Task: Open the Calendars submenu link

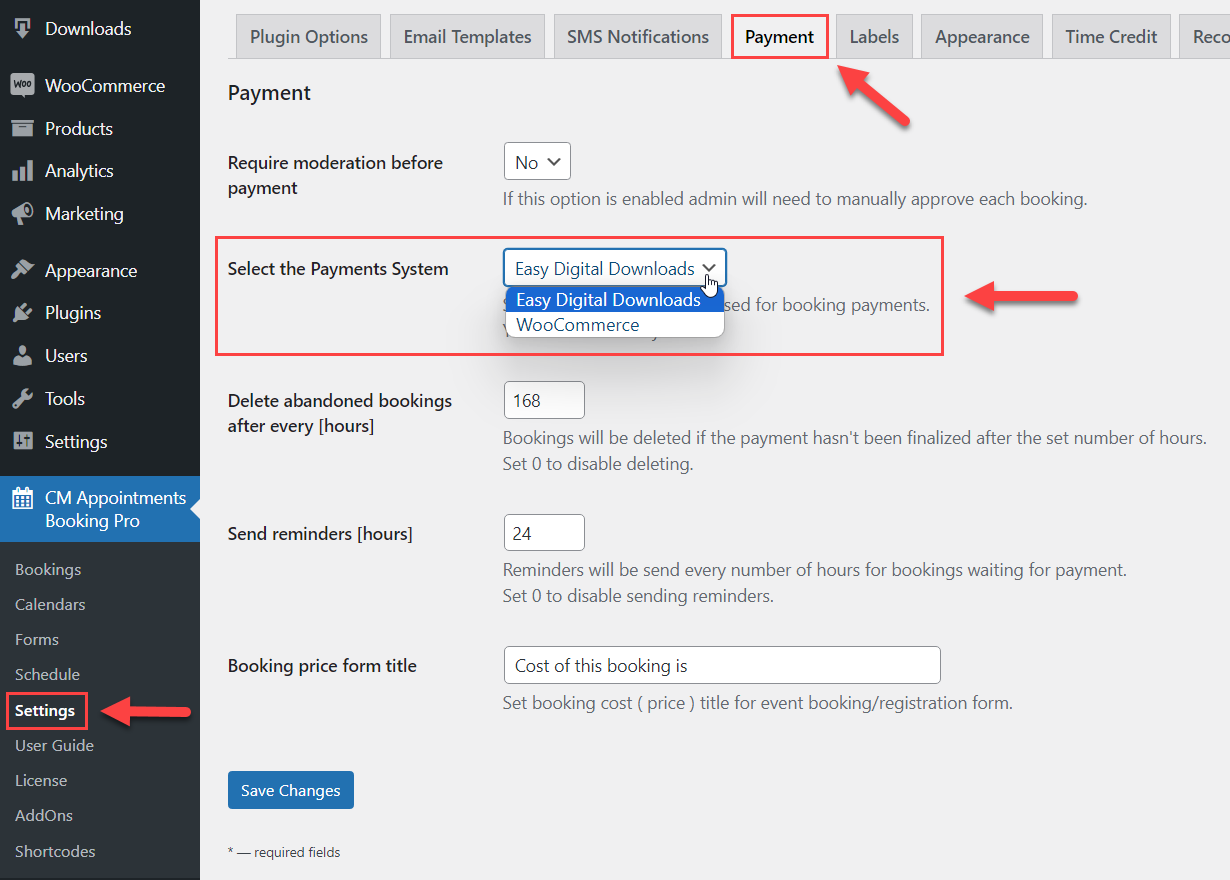Action: 50,605
